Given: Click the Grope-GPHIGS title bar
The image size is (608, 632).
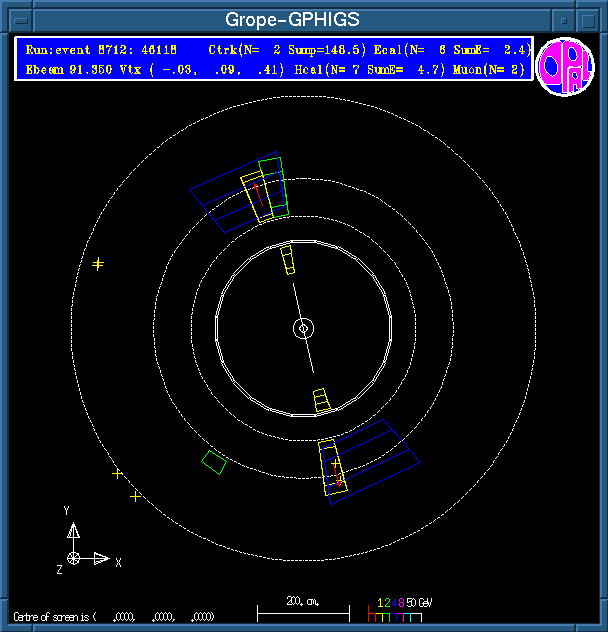Looking at the screenshot, I should pyautogui.click(x=290, y=19).
